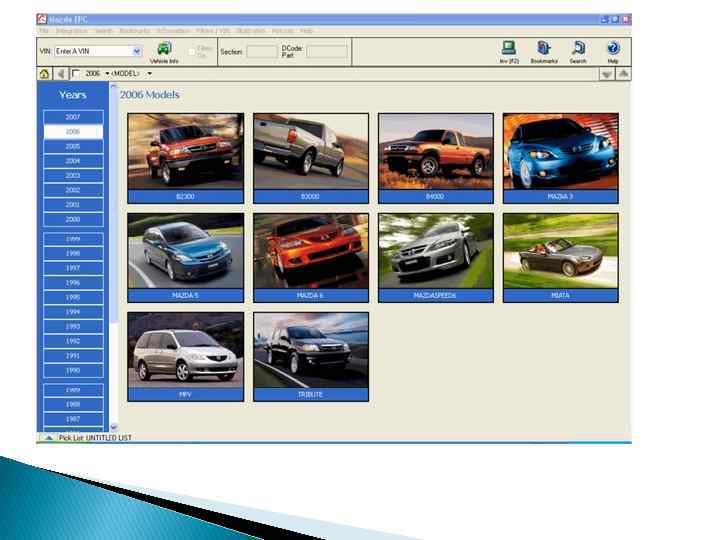Open the Vehicle Info car icon
Screen dimensions: 720x540
tap(164, 49)
